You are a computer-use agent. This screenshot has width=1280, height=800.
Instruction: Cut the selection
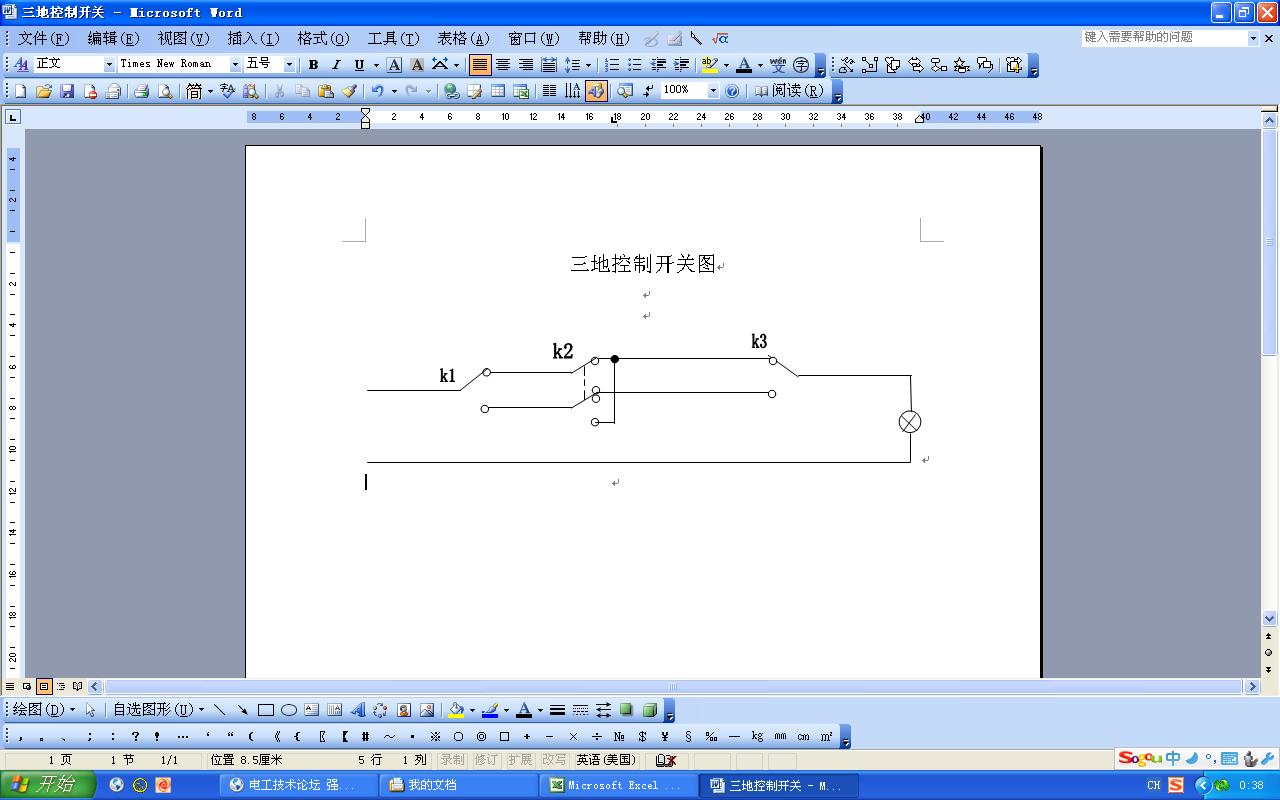279,91
